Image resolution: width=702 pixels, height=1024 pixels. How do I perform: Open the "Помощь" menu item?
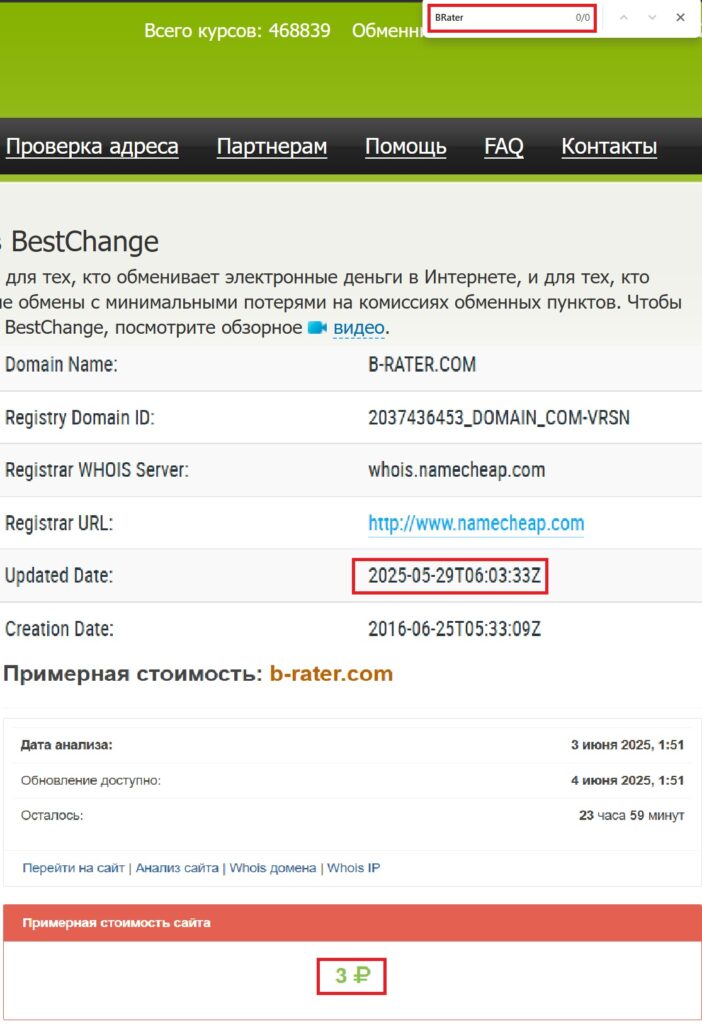(406, 146)
